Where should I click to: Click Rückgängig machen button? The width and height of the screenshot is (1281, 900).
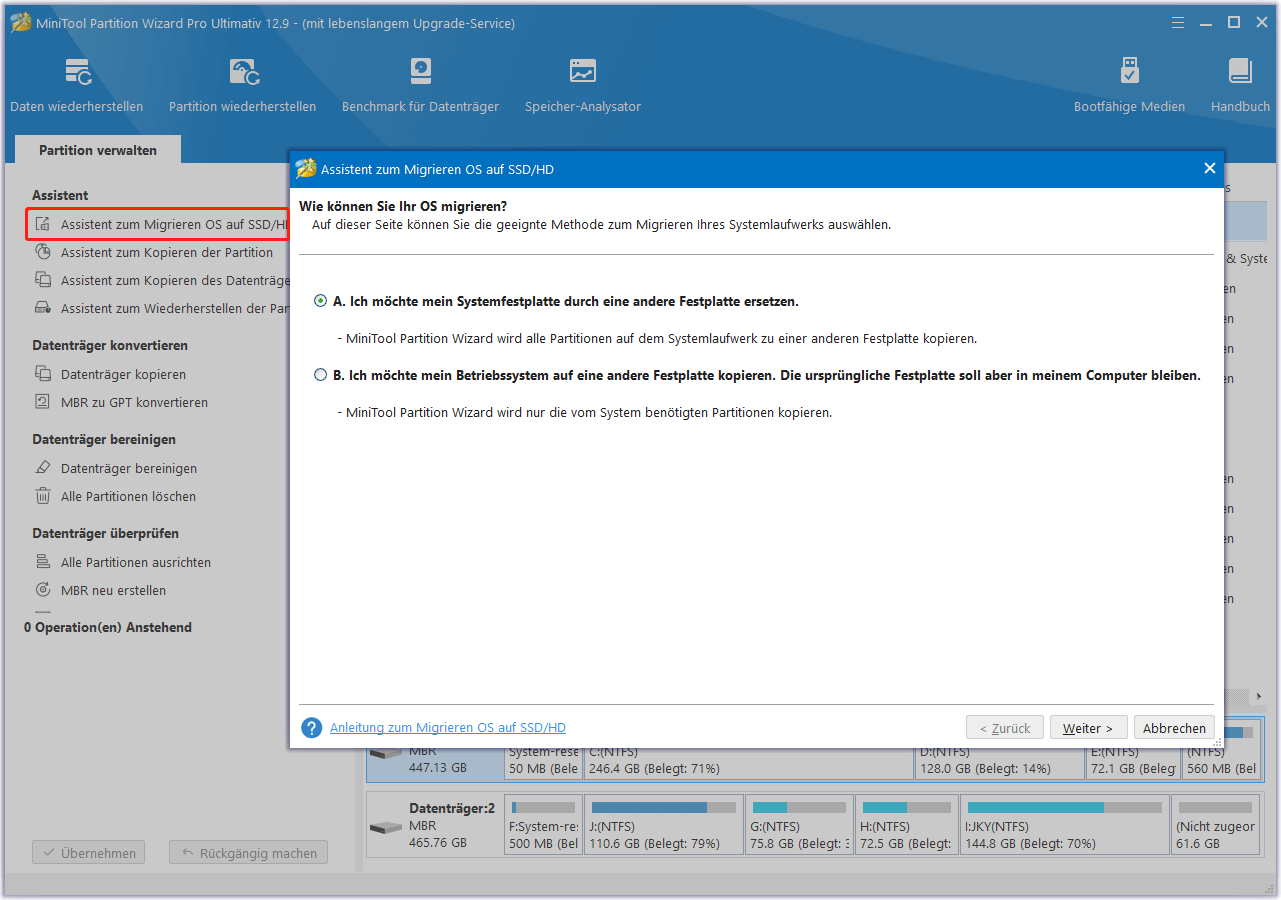[248, 853]
